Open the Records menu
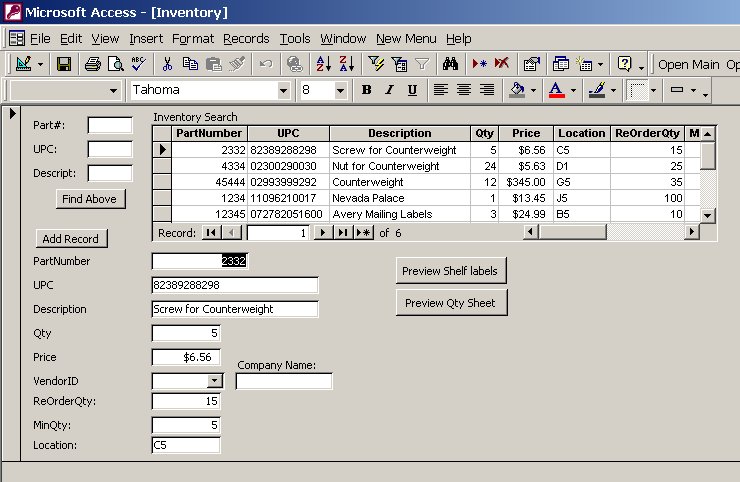The width and height of the screenshot is (740, 482). pos(246,38)
